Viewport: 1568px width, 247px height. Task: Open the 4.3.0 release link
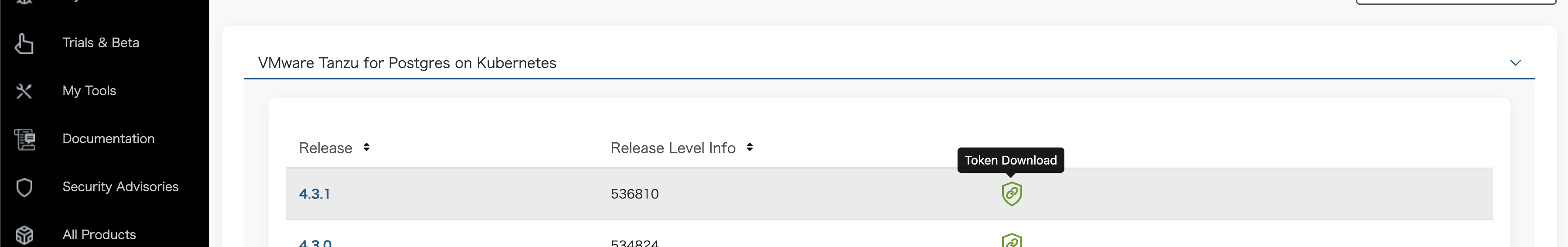point(315,243)
